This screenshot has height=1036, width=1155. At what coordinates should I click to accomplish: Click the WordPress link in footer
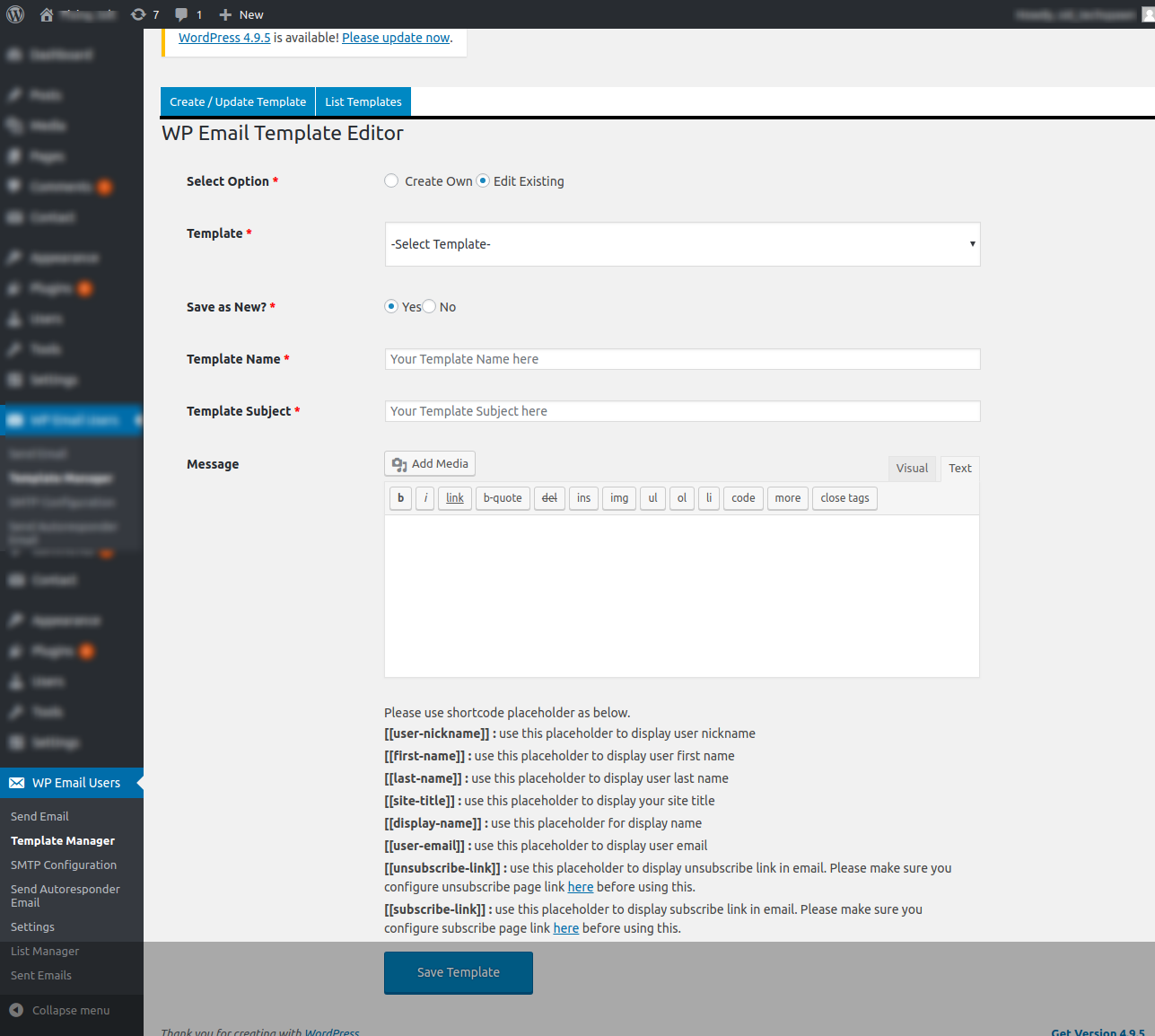[x=332, y=1032]
